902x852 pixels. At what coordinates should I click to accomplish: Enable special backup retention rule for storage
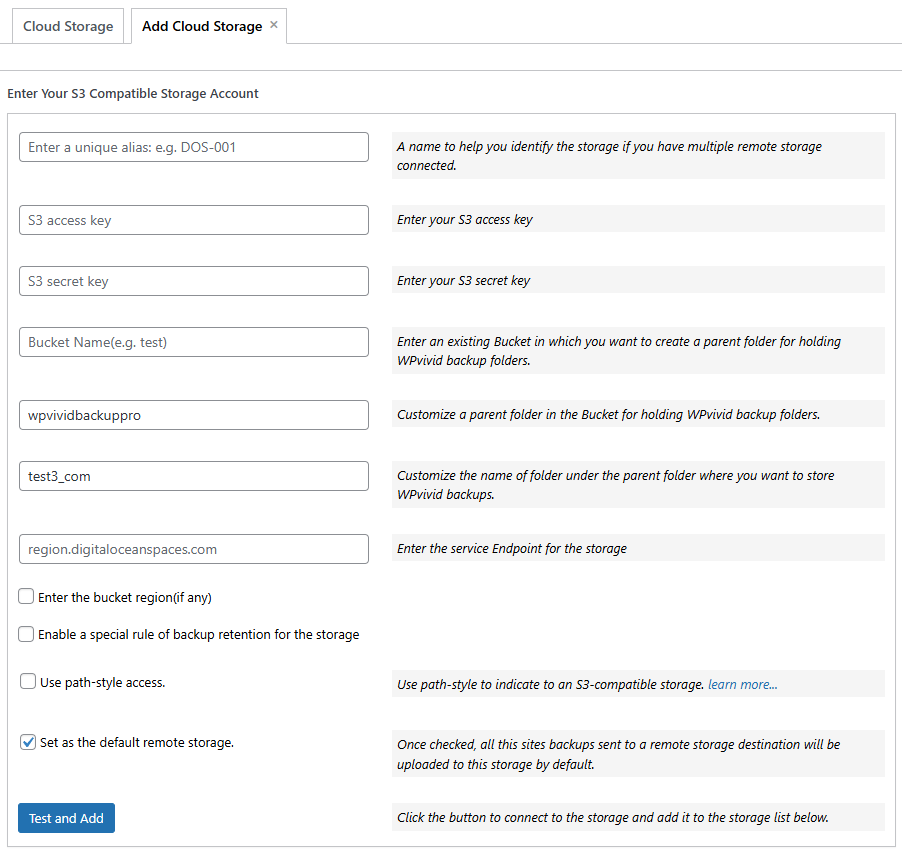pos(26,633)
